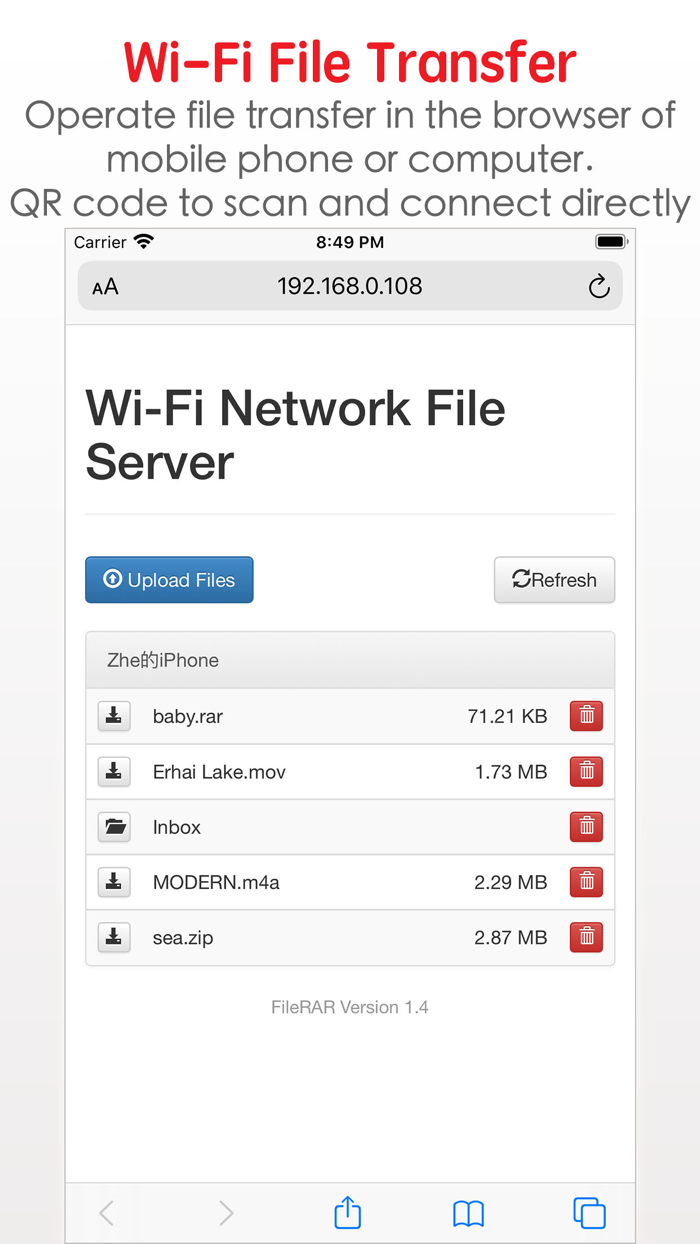
Task: Download the sea.zip file
Action: coord(114,937)
